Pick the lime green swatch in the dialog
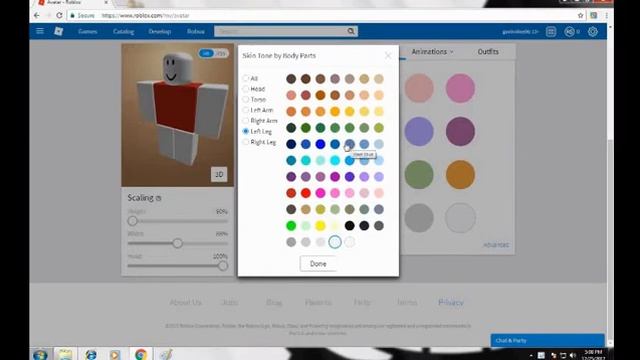Image resolution: width=640 pixels, height=360 pixels. pyautogui.click(x=291, y=225)
